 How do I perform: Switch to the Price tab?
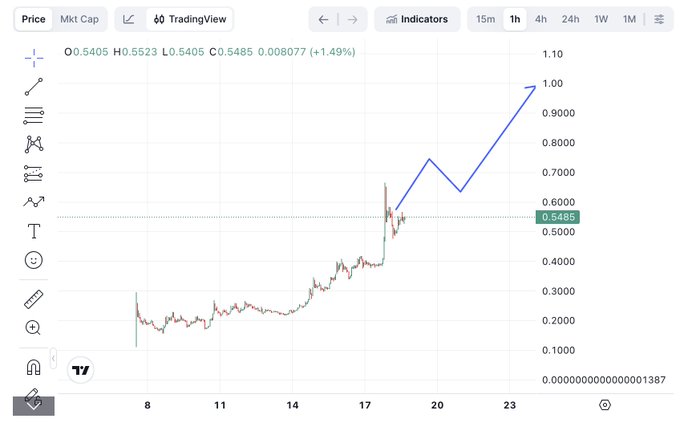[33, 20]
